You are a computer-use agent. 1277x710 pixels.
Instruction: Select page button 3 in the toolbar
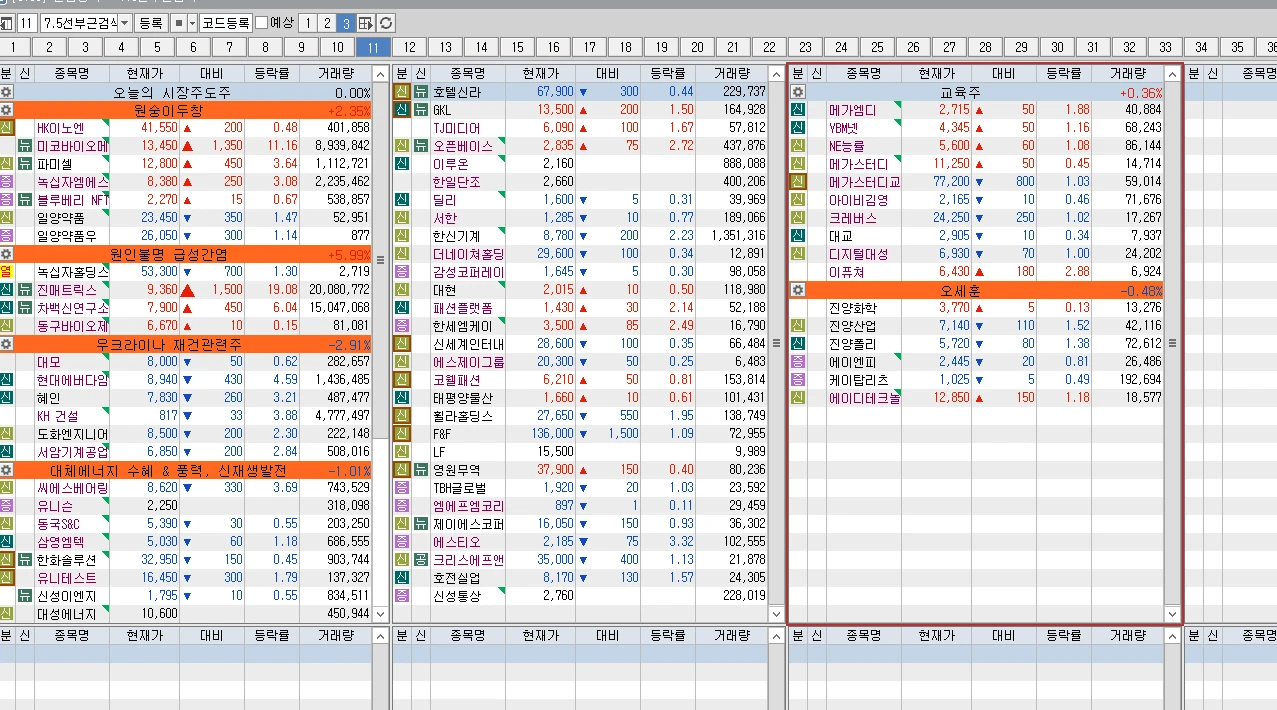point(346,22)
